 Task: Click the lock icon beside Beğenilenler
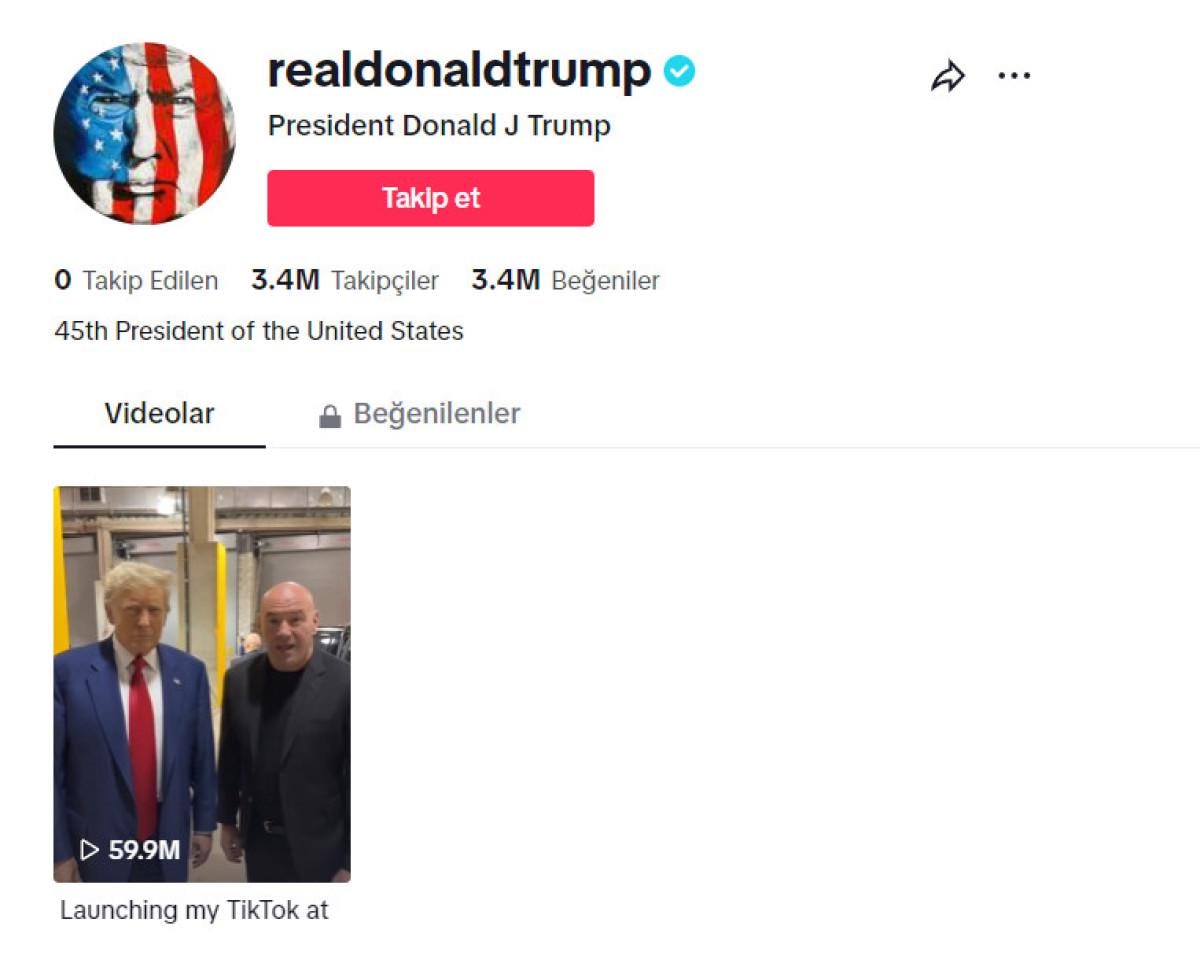coord(330,416)
